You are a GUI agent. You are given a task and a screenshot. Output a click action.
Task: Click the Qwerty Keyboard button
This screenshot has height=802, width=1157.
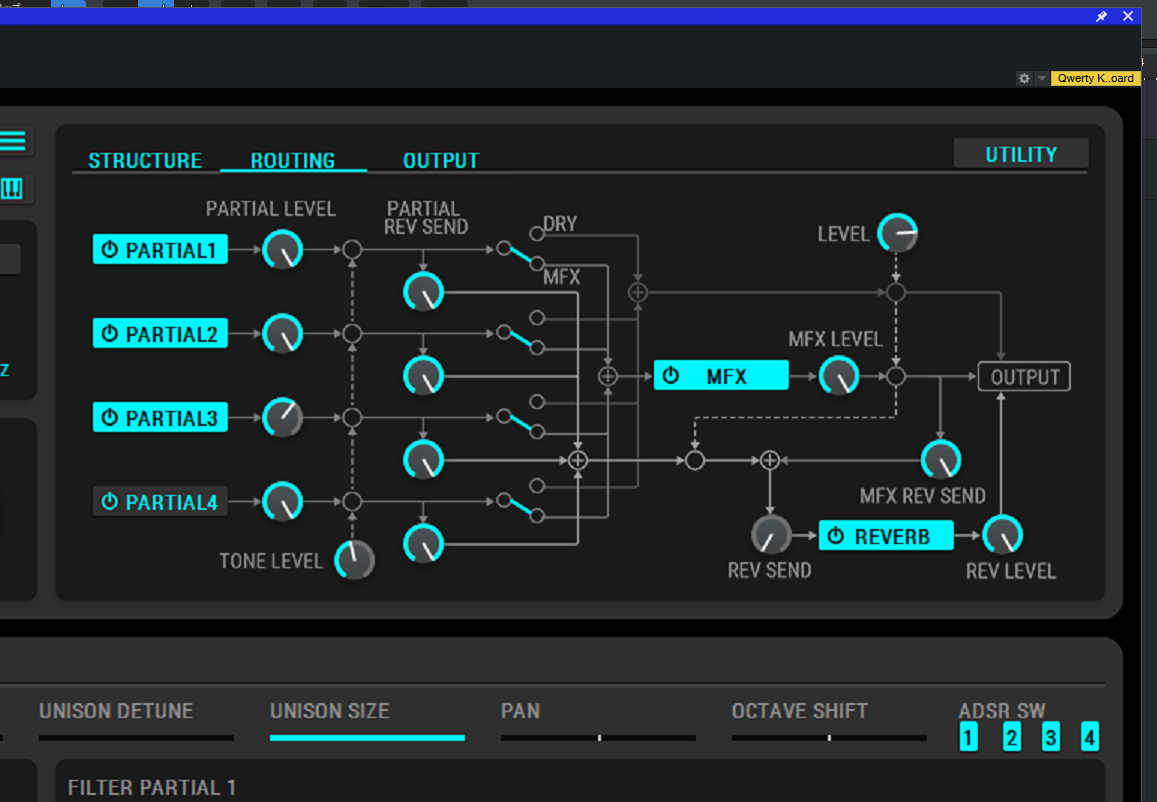pos(1095,78)
